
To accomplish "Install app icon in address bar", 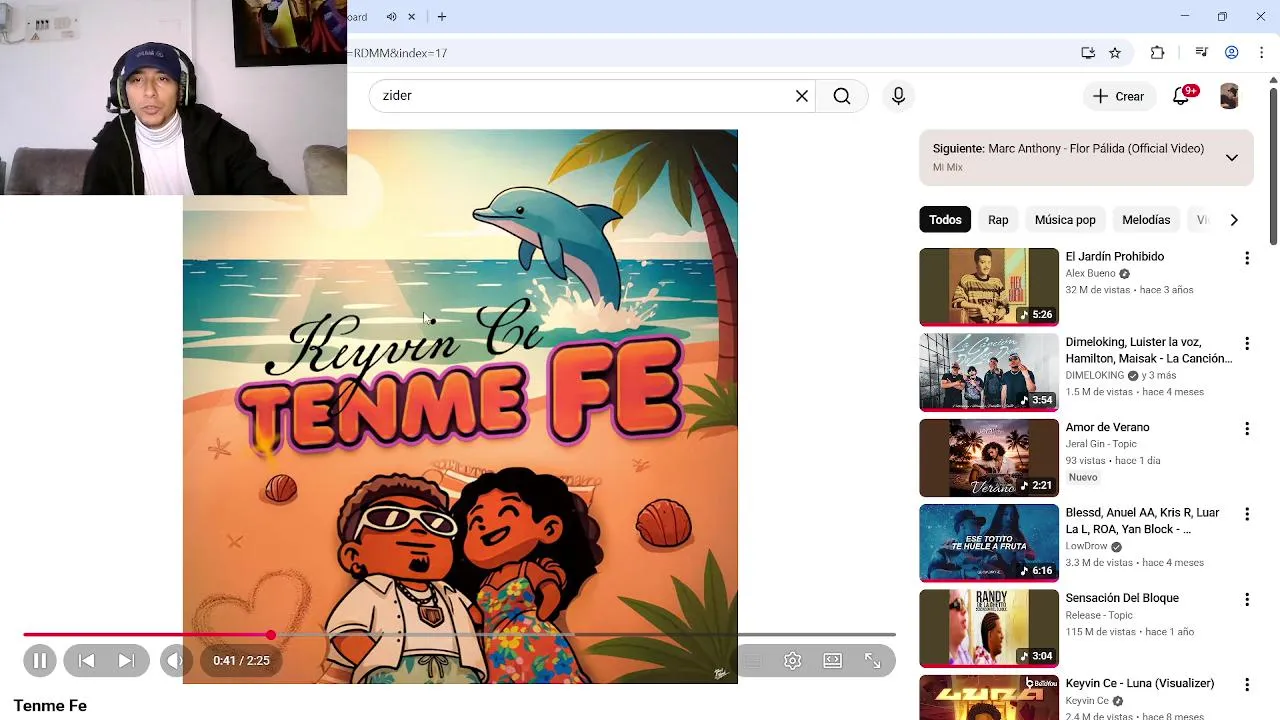I will click(x=1088, y=53).
